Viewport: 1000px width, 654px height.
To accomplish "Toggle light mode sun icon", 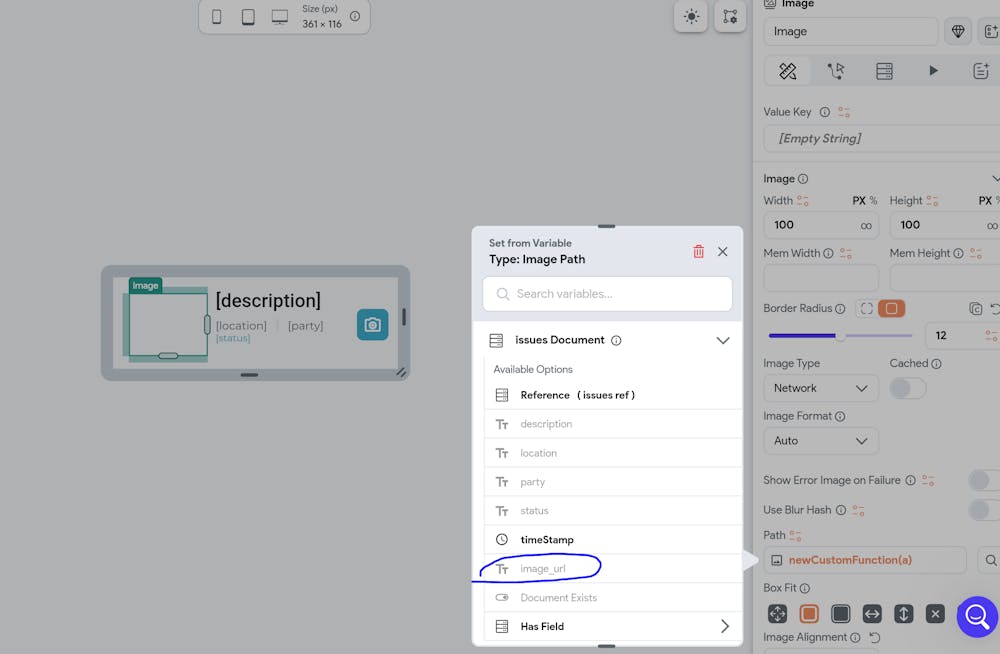I will coord(691,17).
